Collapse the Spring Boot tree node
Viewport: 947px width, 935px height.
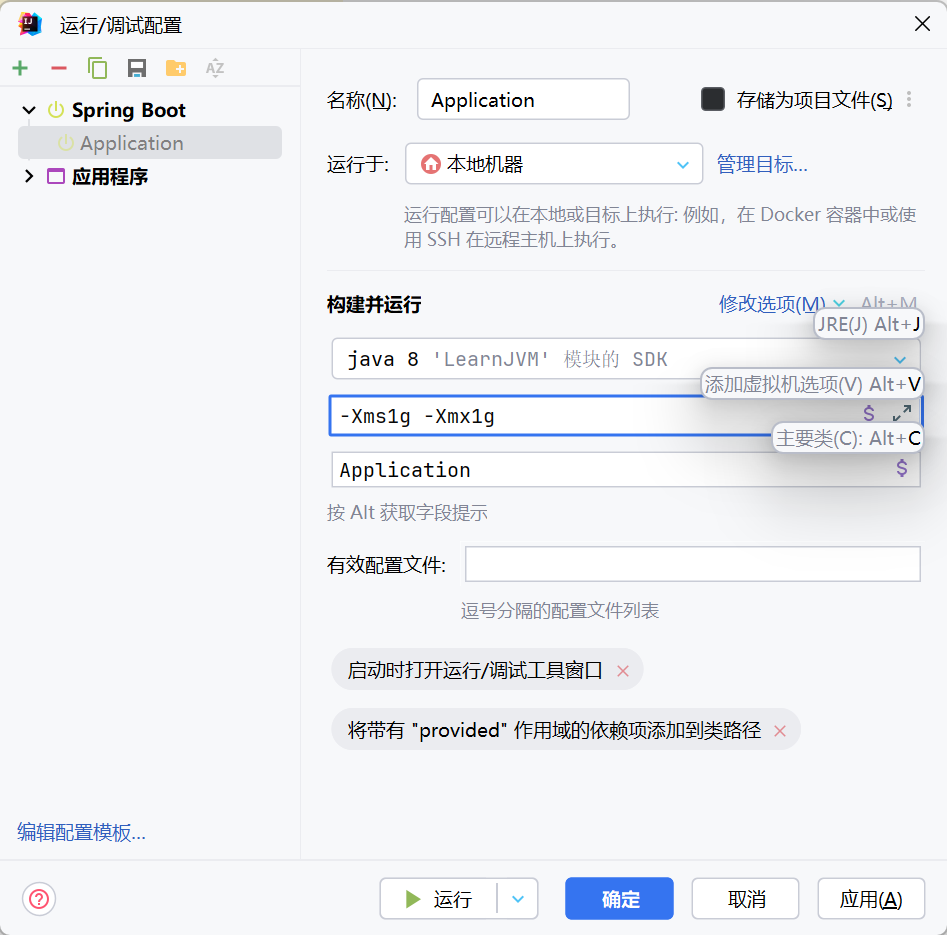tap(29, 110)
